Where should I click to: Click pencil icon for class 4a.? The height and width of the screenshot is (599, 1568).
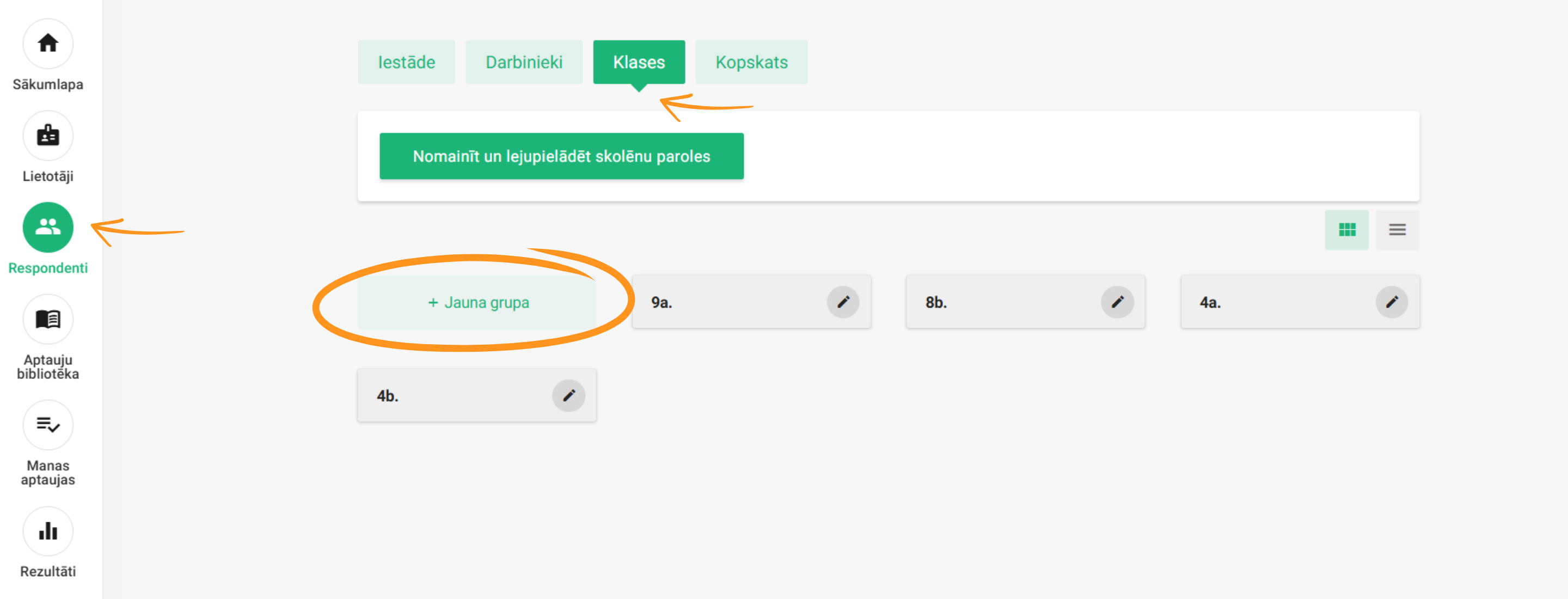point(1392,302)
